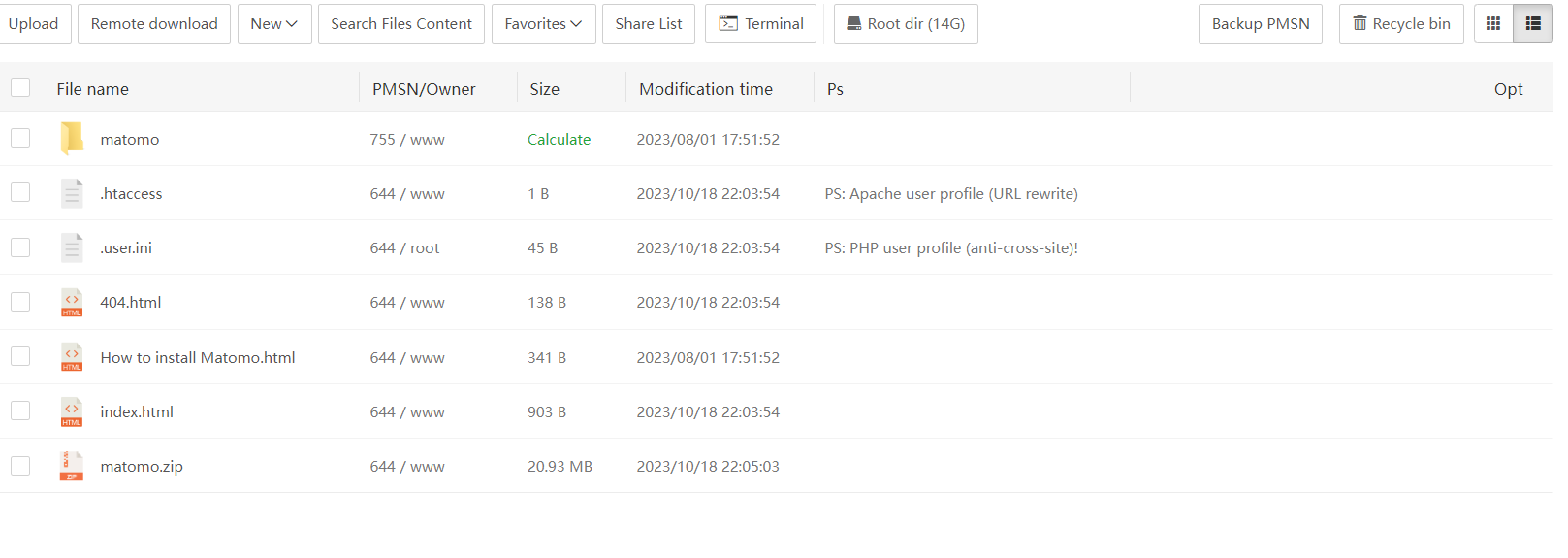Open Share List
The image size is (1568, 558).
648,23
